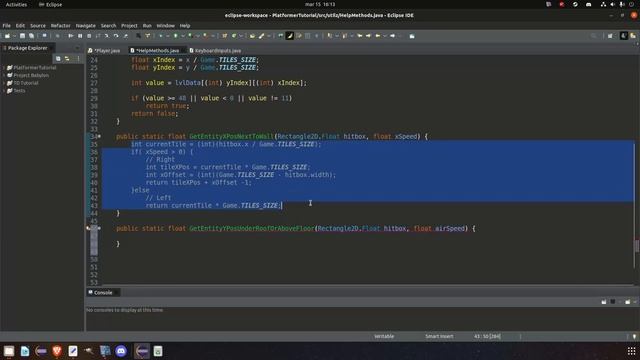Collapse the GetEntityYPosUnderRoofOrAboveFloor method fold

pyautogui.click(x=99, y=228)
